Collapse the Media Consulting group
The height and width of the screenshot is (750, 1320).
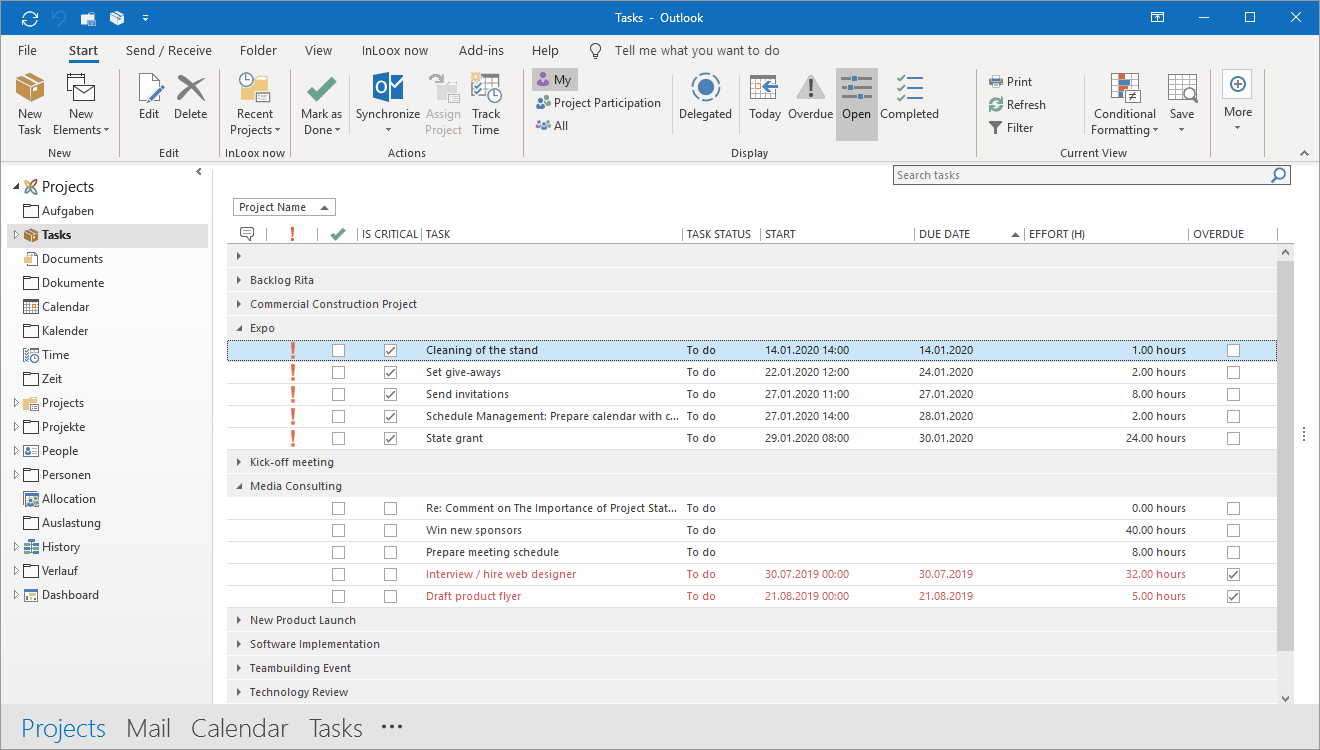tap(239, 486)
